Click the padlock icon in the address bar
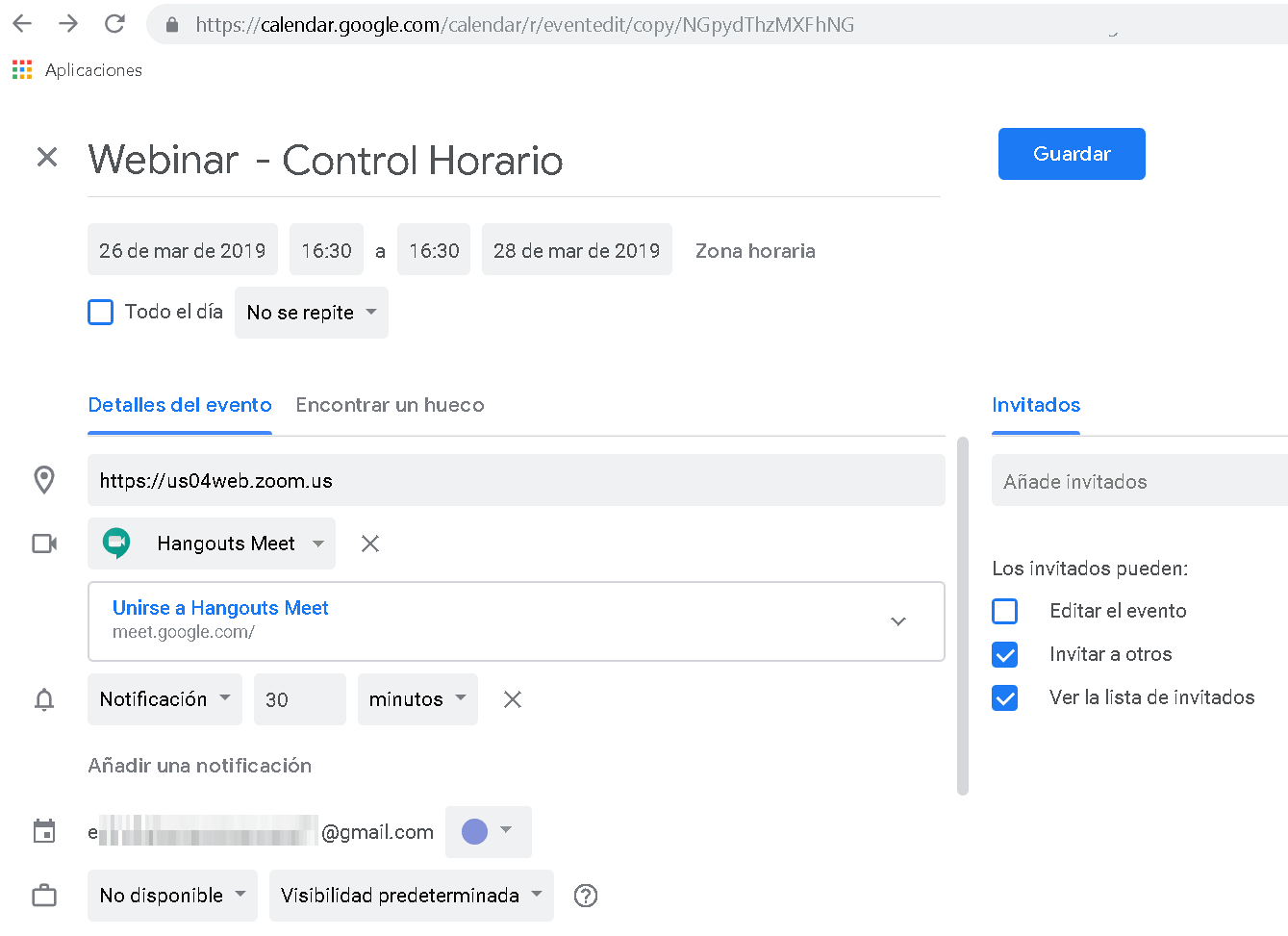The image size is (1288, 936). coord(172,25)
